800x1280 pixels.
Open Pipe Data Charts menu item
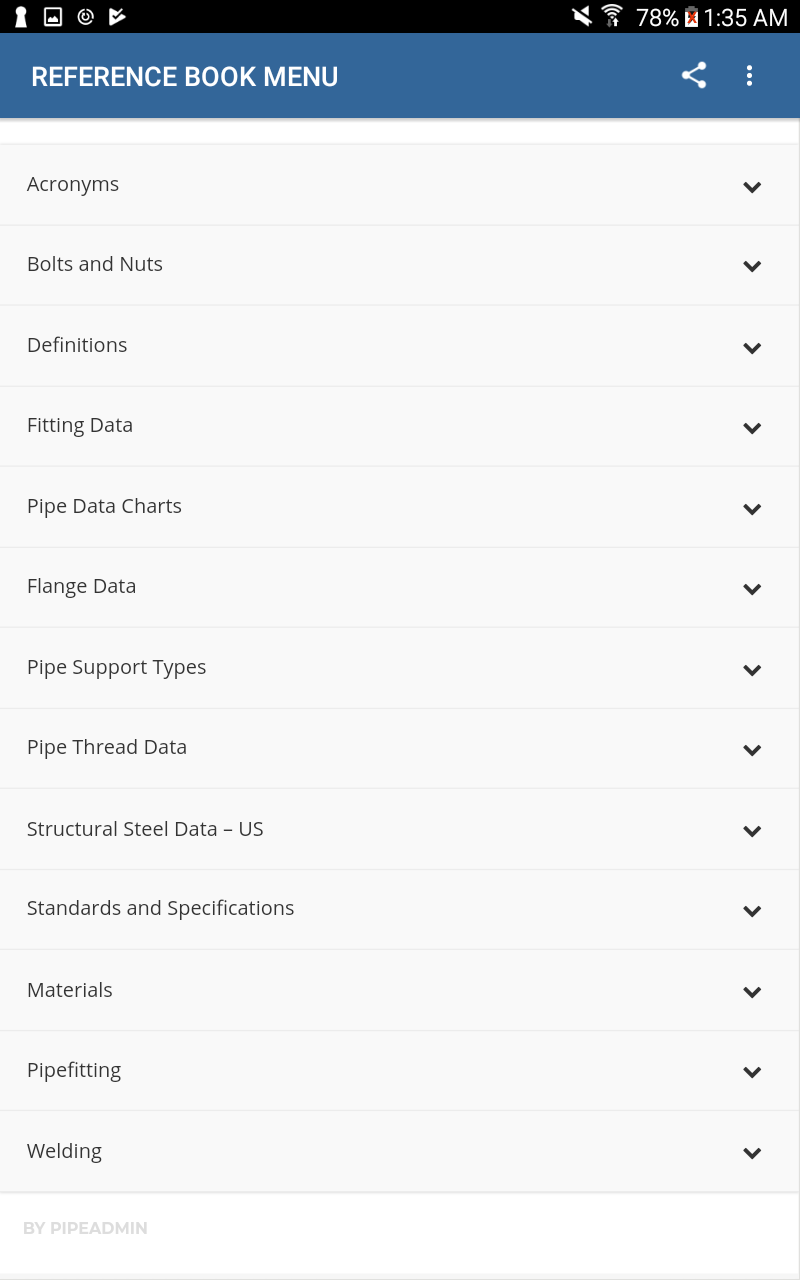[x=104, y=506]
